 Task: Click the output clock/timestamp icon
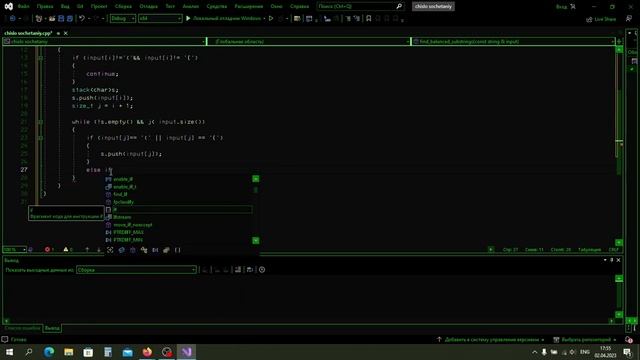pos(262,269)
